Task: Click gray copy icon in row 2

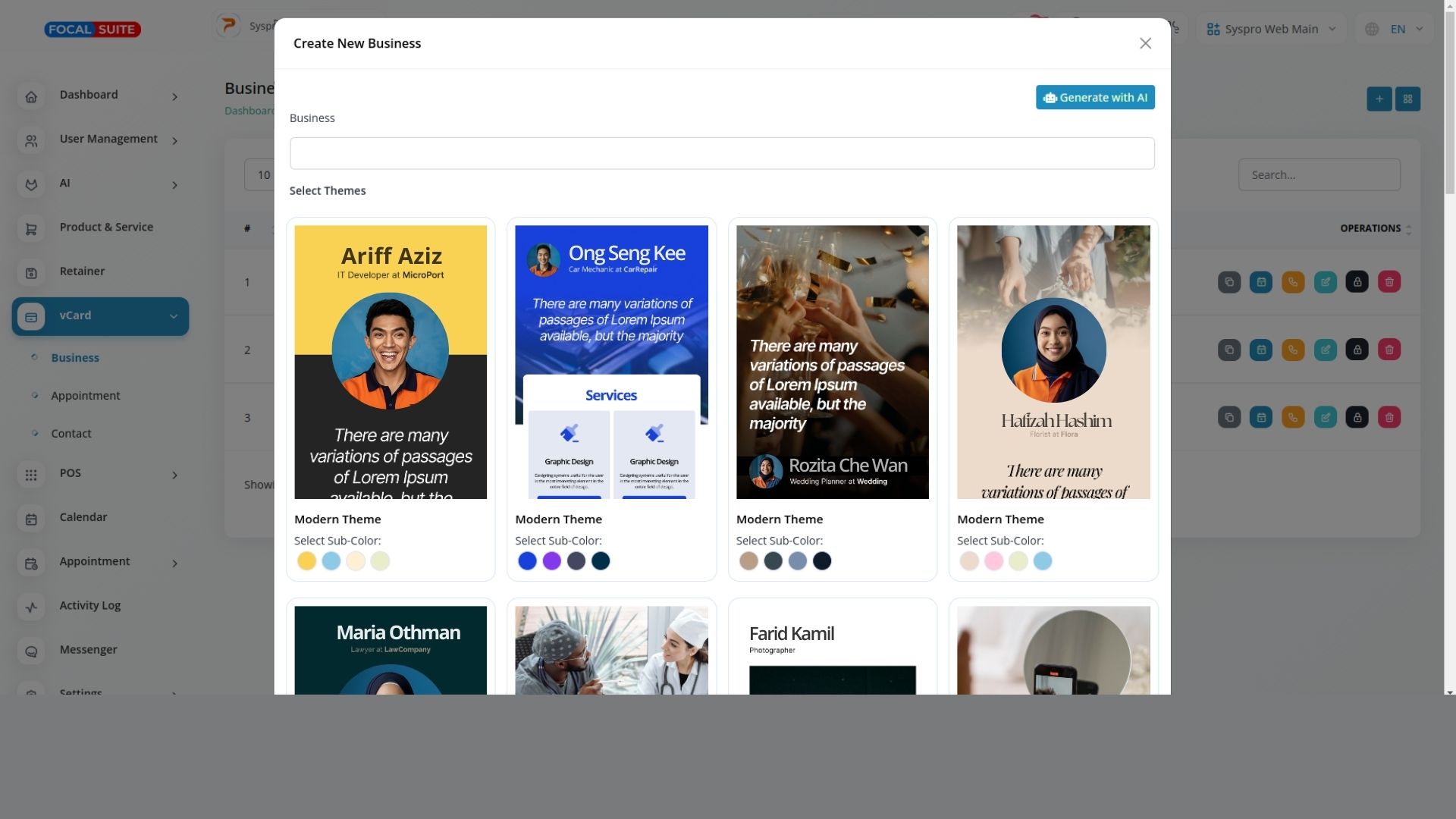Action: (x=1228, y=350)
